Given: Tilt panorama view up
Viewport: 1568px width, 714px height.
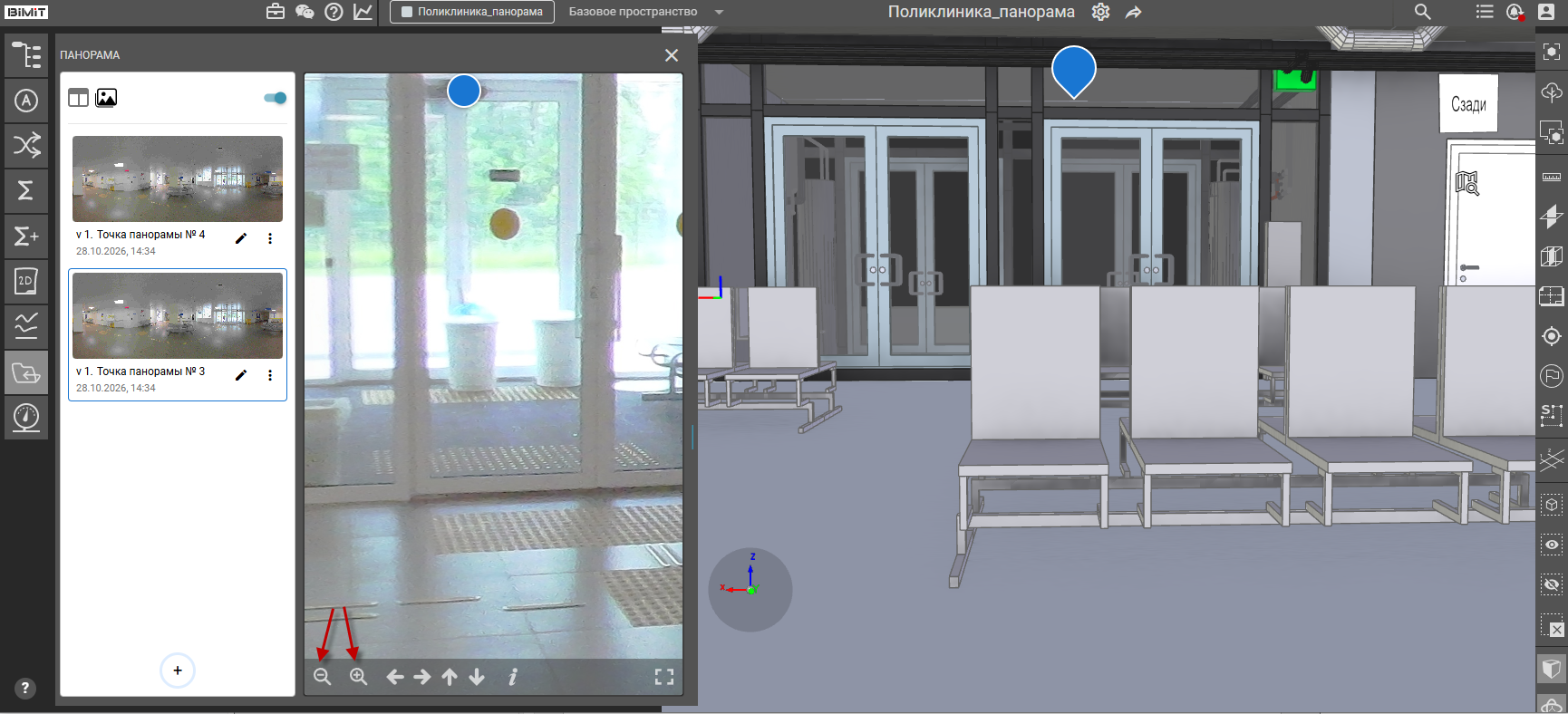Looking at the screenshot, I should pyautogui.click(x=450, y=677).
